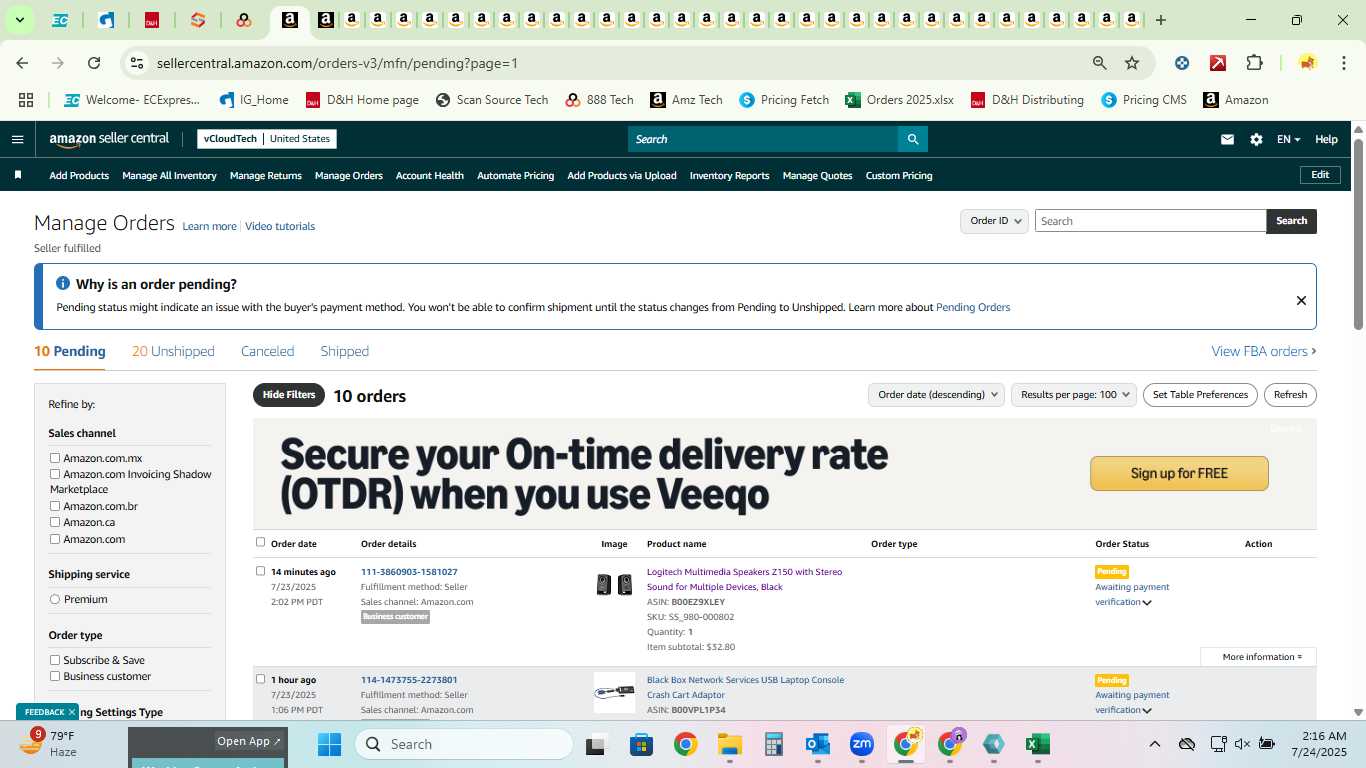Click in the order search input field
Viewport: 1366px width, 768px height.
point(1150,221)
